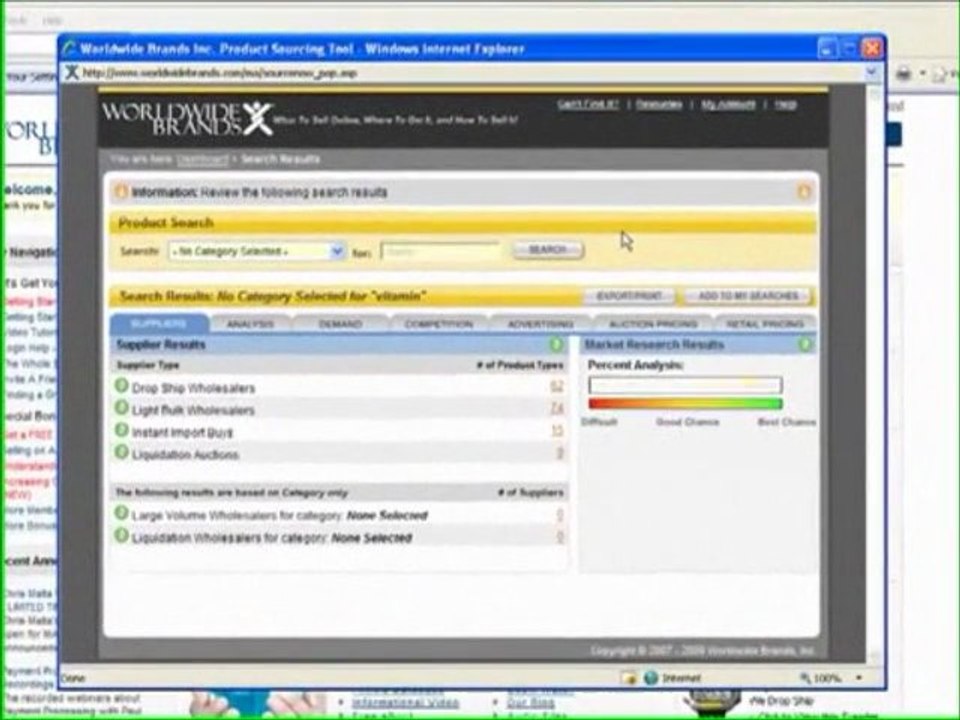Click 'Drop Ship Wholesalers' row text
960x720 pixels.
(x=193, y=388)
